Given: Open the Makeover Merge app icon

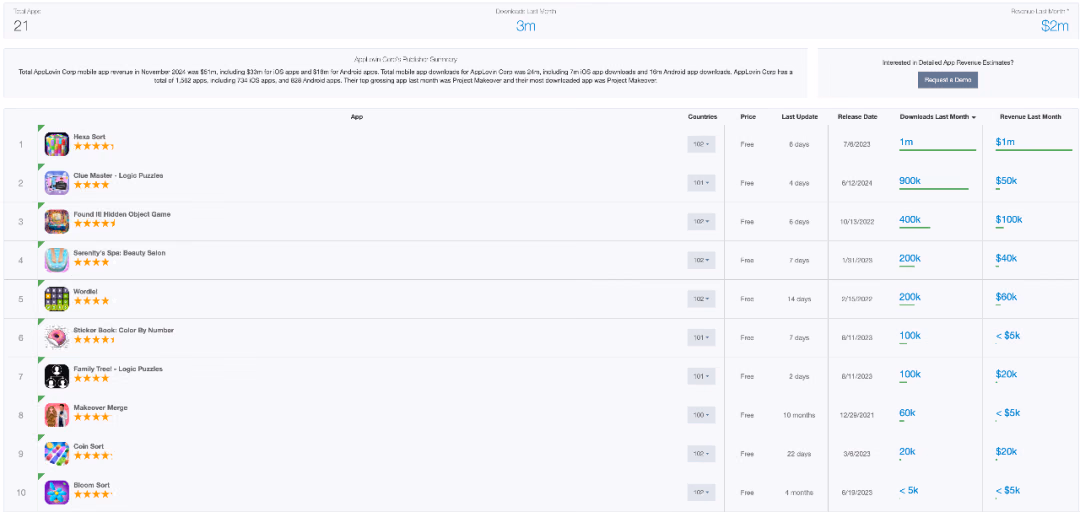Looking at the screenshot, I should pyautogui.click(x=56, y=415).
